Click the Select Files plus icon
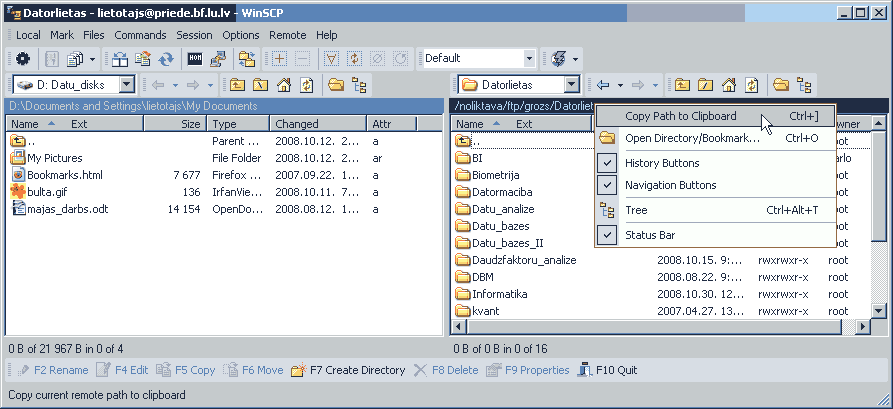This screenshot has width=893, height=409. coord(279,58)
